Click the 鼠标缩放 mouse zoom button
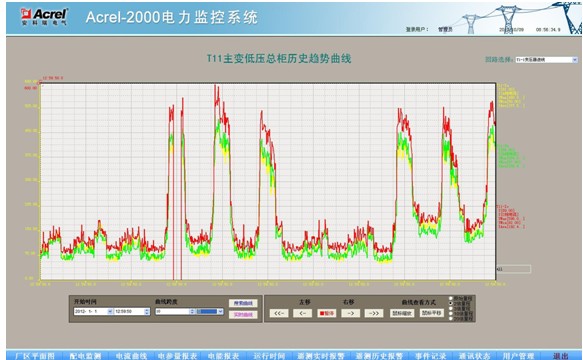The width and height of the screenshot is (583, 360). pos(402,313)
